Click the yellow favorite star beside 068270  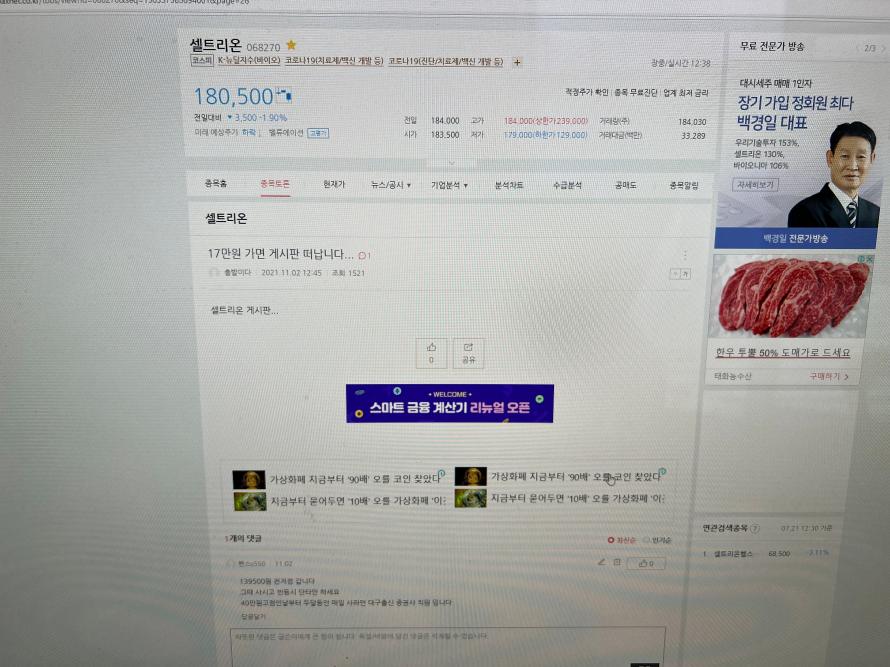pos(291,45)
